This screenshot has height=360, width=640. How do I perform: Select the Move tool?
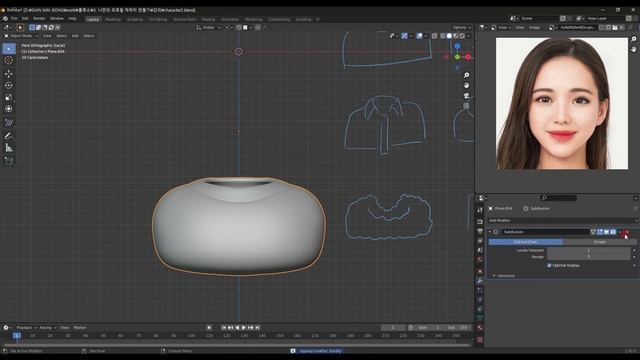click(9, 74)
